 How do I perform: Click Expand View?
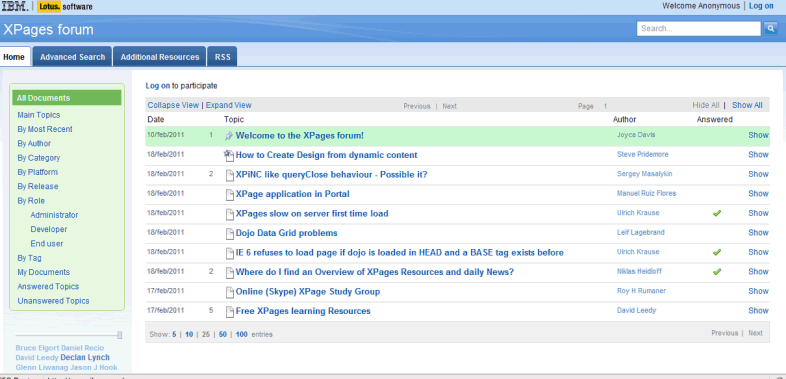point(229,105)
